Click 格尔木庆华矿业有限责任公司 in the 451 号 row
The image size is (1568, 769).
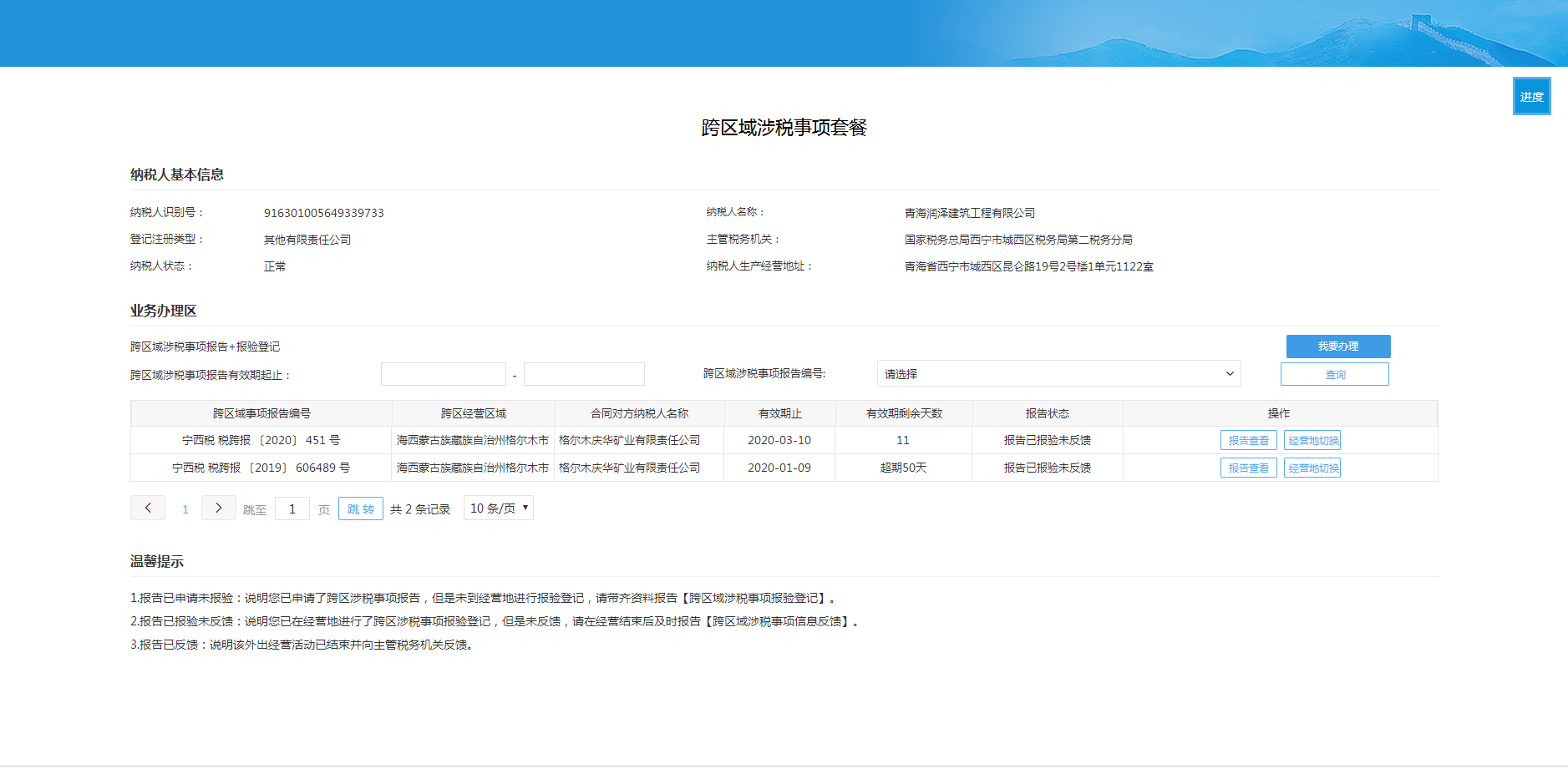pyautogui.click(x=630, y=440)
